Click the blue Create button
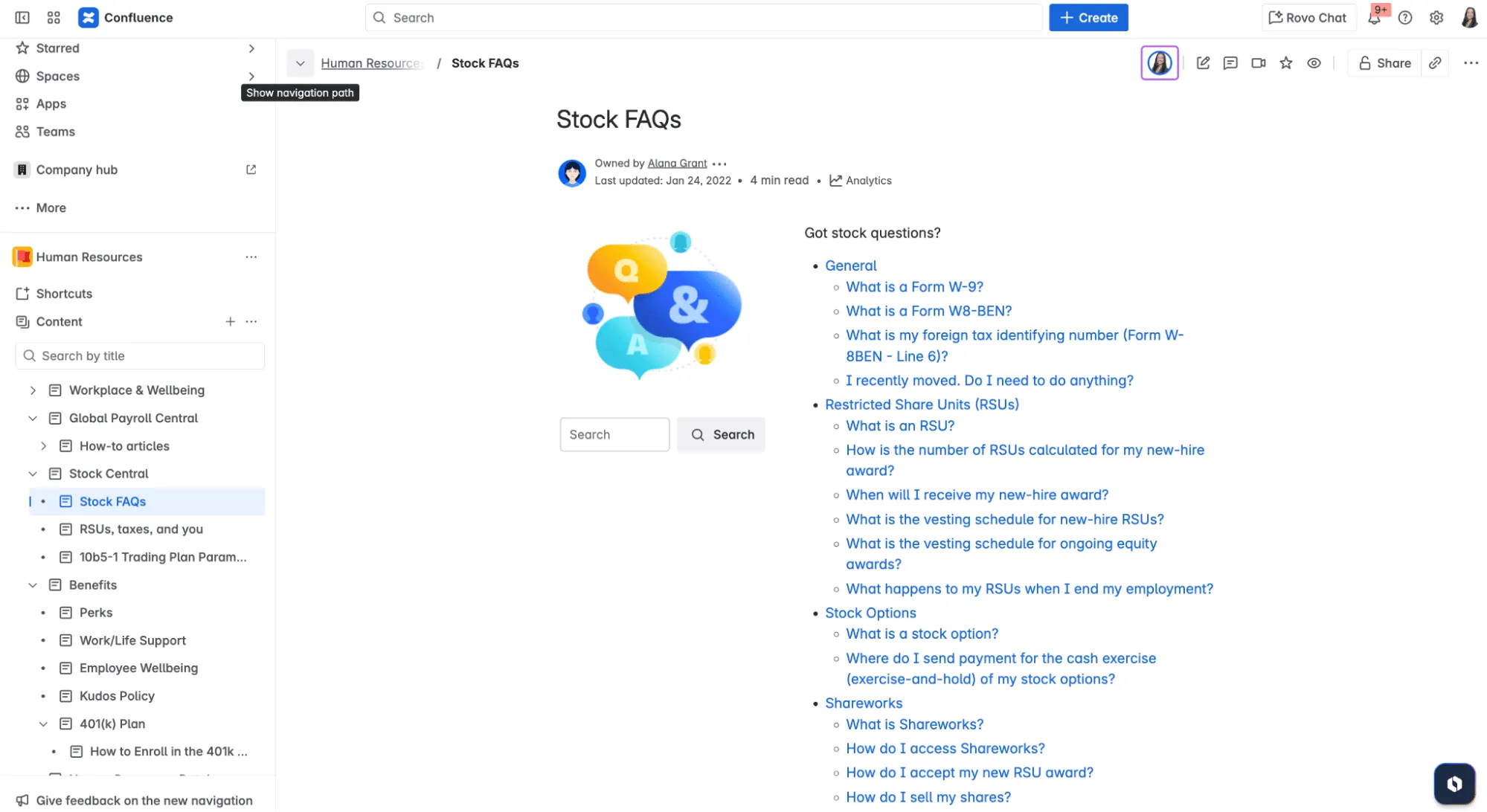The height and width of the screenshot is (812, 1487). pos(1088,18)
